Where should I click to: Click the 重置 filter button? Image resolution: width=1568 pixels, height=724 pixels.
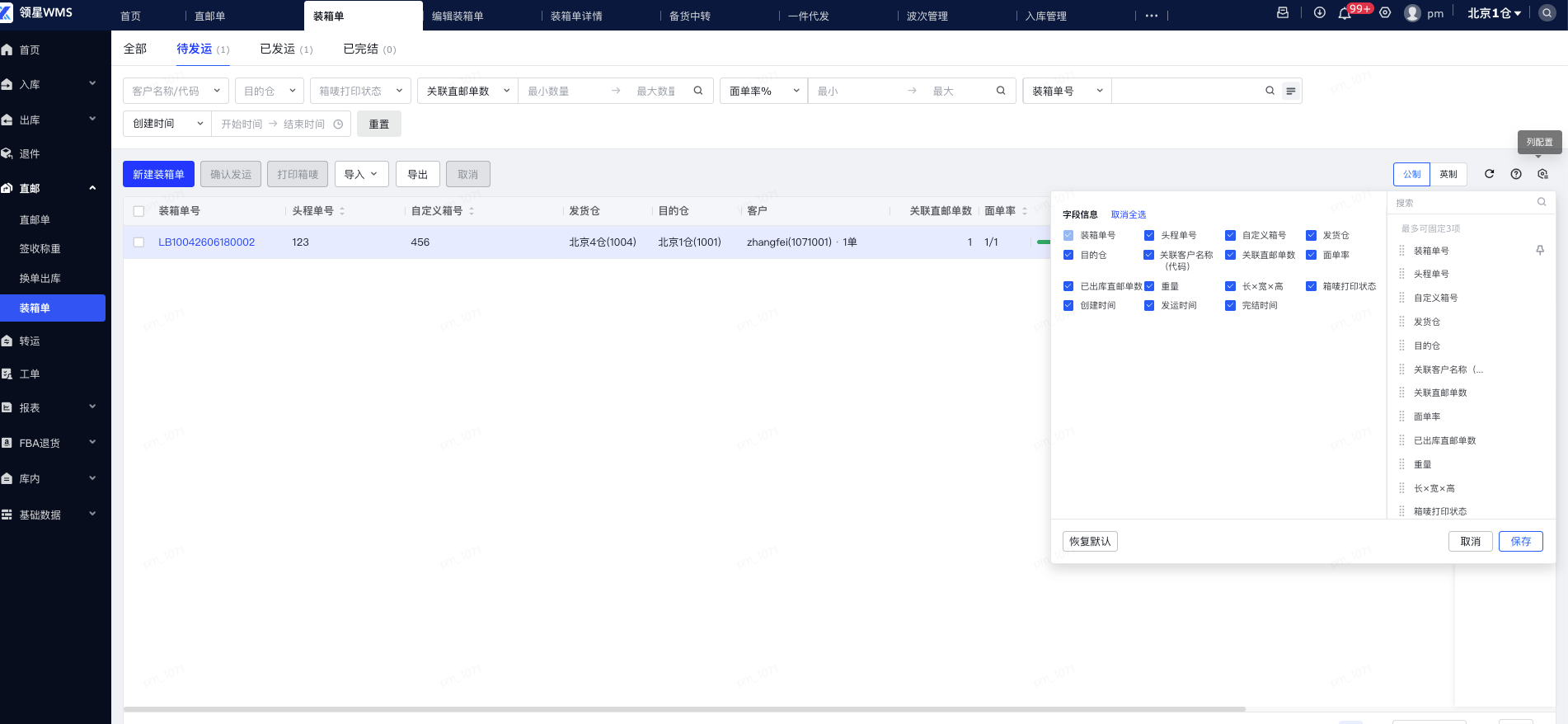(x=379, y=124)
